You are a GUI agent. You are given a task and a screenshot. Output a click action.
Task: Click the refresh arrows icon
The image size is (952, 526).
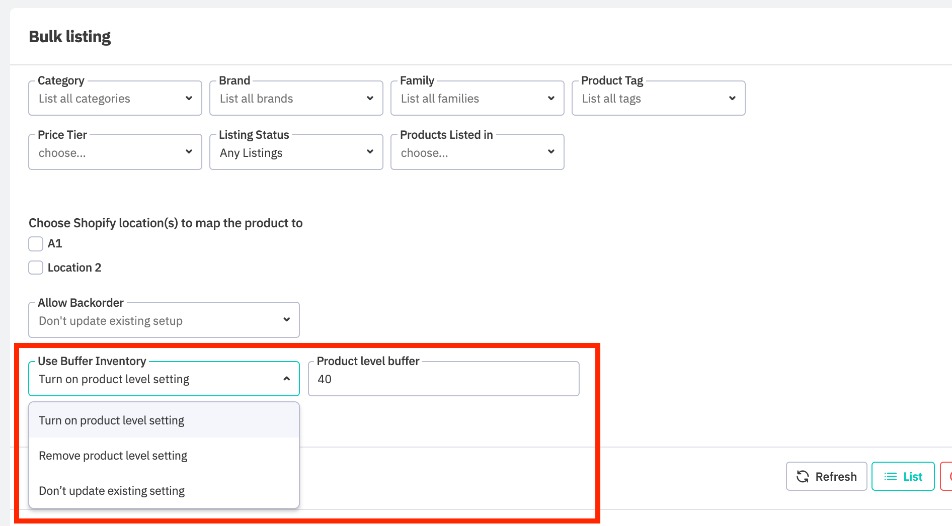pos(802,477)
